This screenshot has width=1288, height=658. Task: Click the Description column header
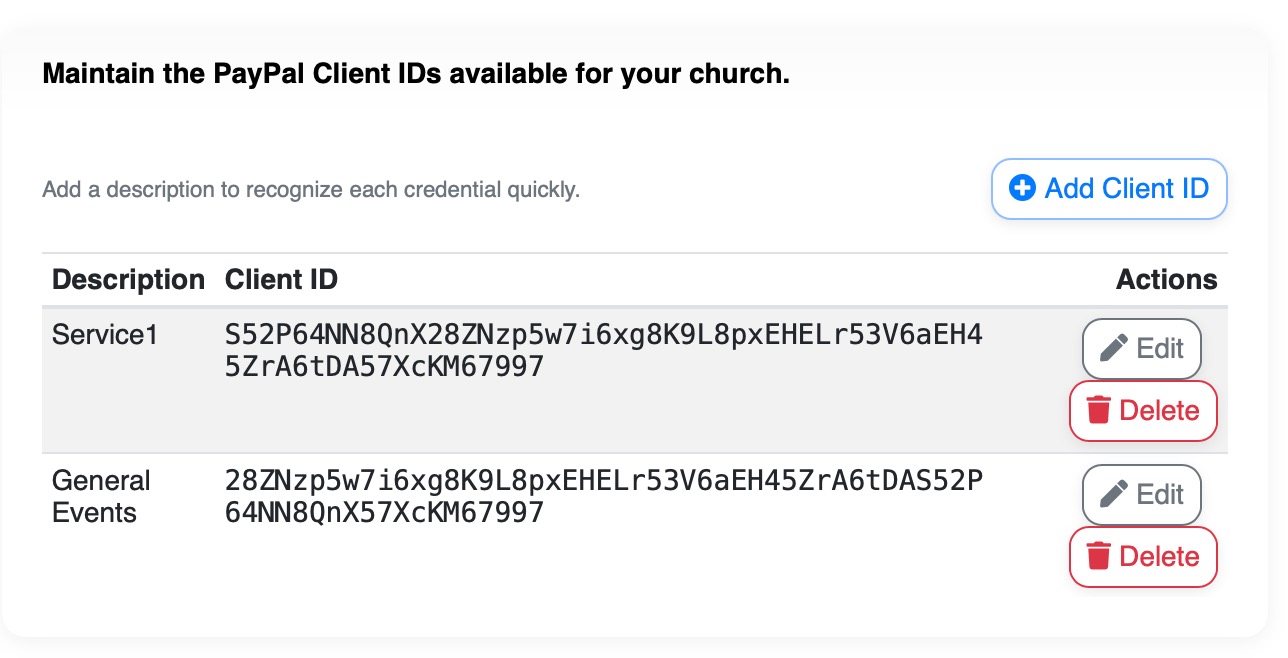[x=128, y=280]
